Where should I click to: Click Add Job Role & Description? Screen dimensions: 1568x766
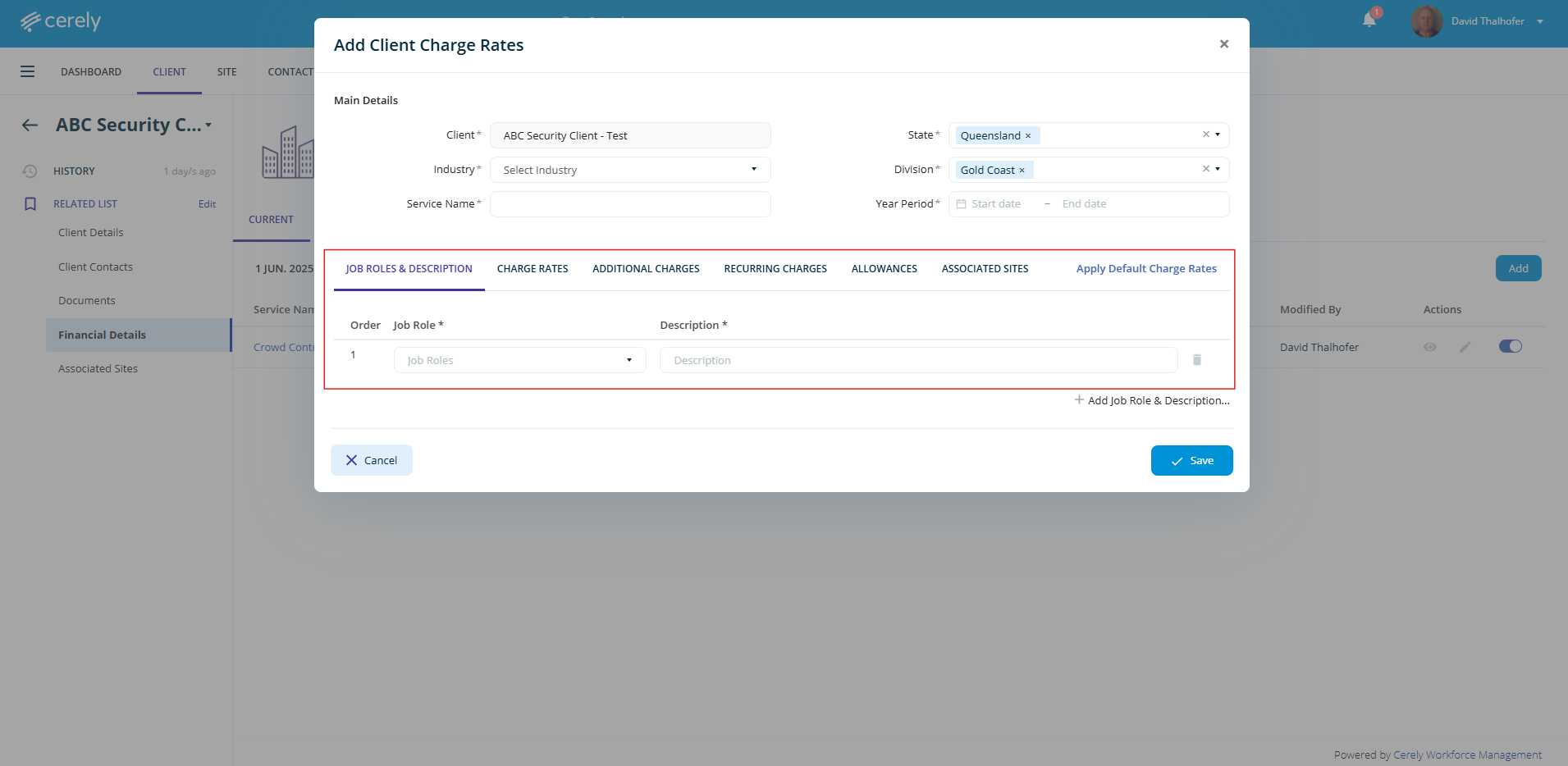(x=1152, y=400)
